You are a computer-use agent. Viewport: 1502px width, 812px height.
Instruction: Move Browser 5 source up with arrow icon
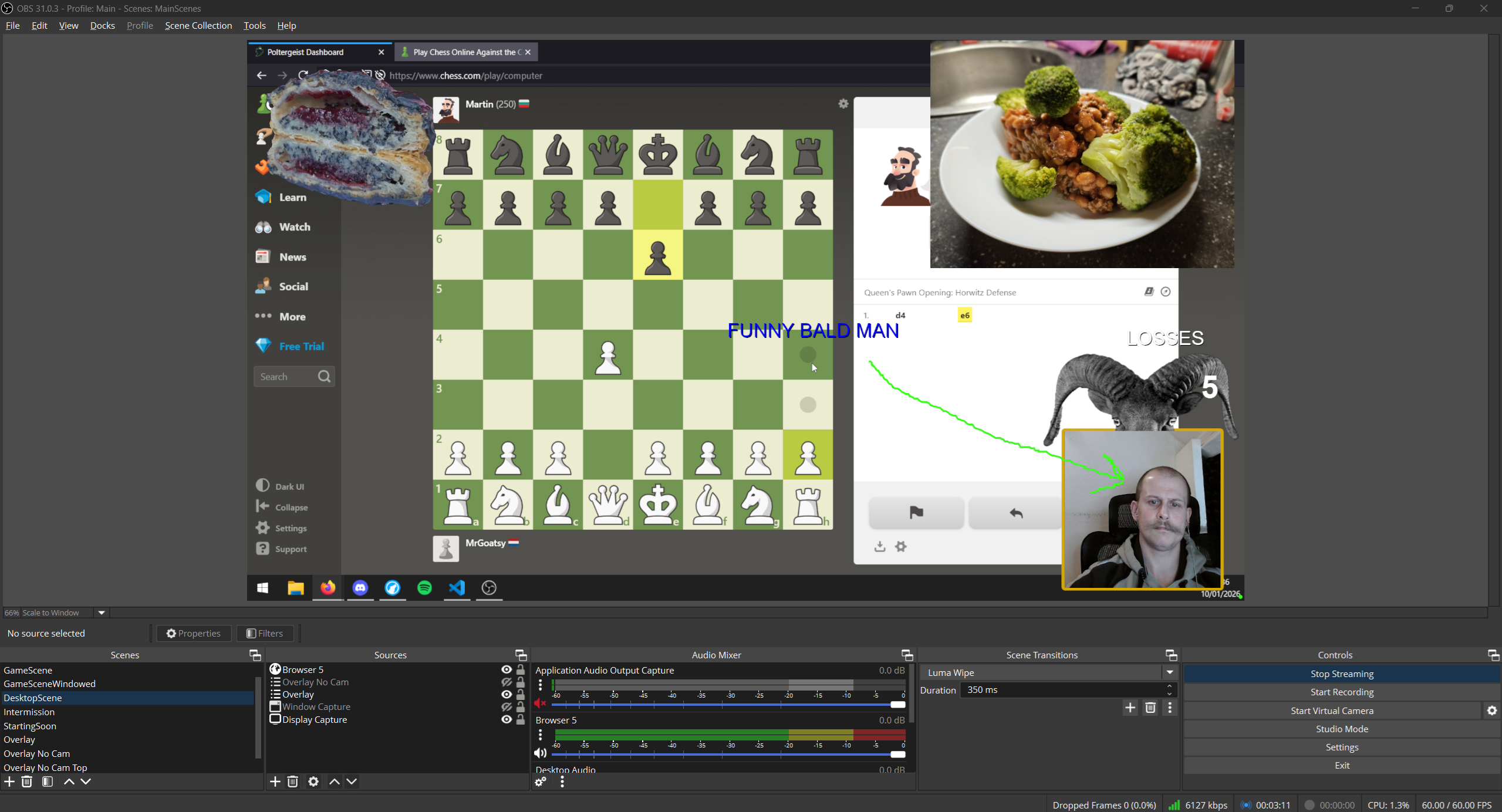pos(333,781)
